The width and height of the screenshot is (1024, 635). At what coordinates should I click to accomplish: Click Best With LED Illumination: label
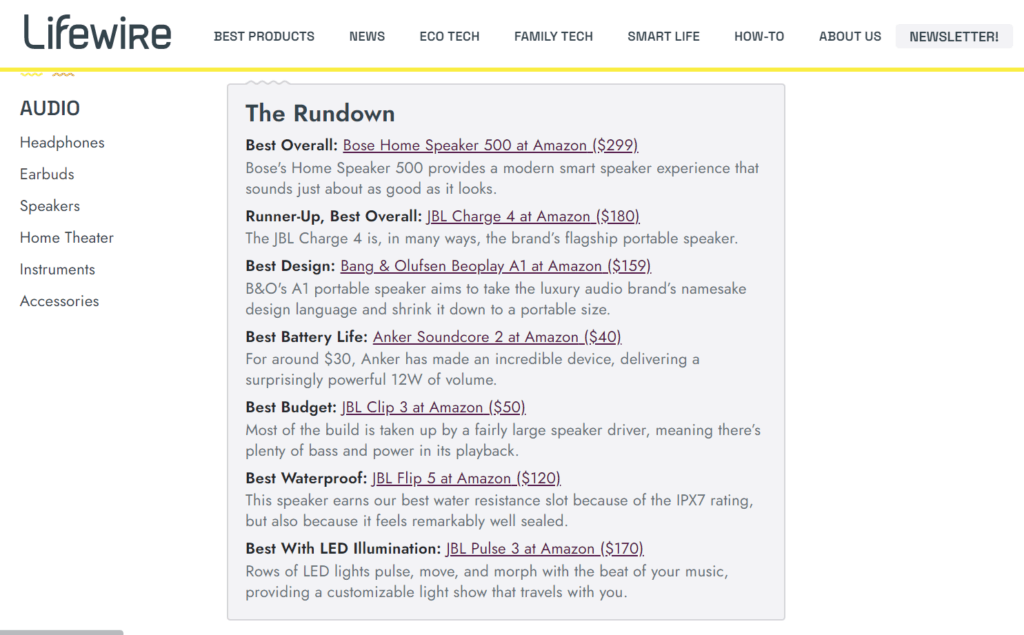click(344, 549)
